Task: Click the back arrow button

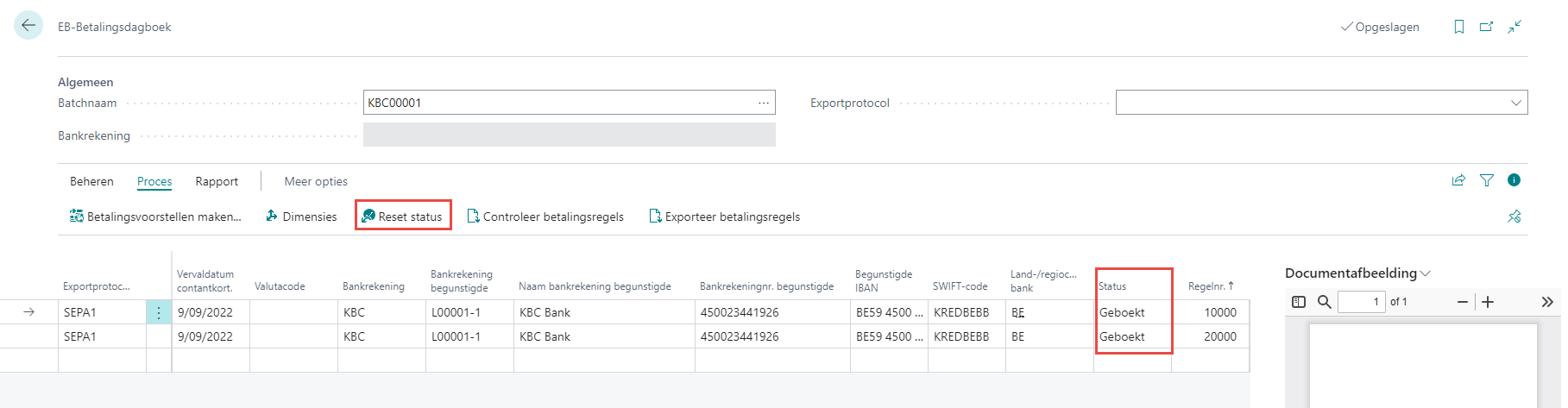Action: [28, 26]
